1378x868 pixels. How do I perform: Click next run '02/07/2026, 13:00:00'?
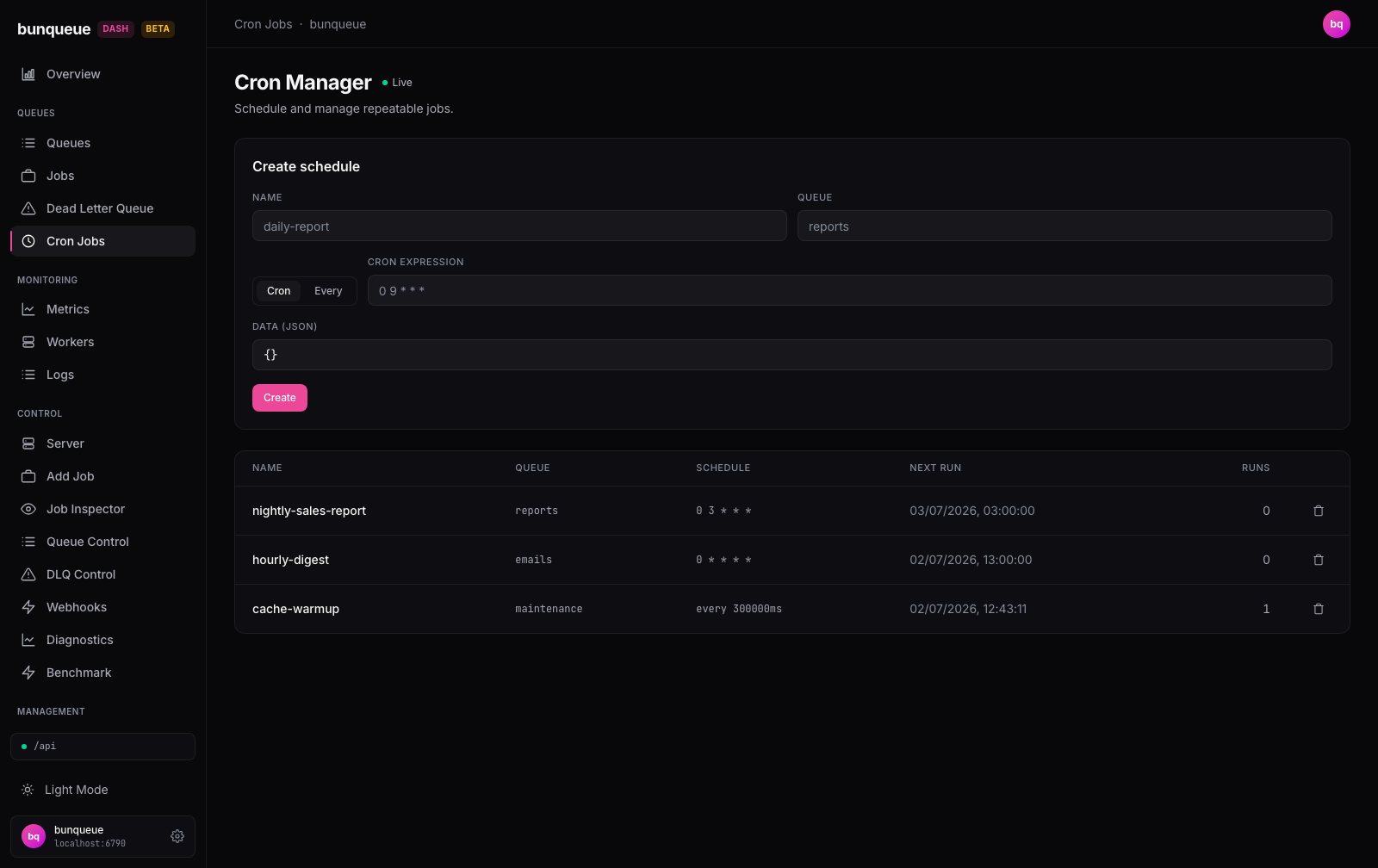pos(971,560)
